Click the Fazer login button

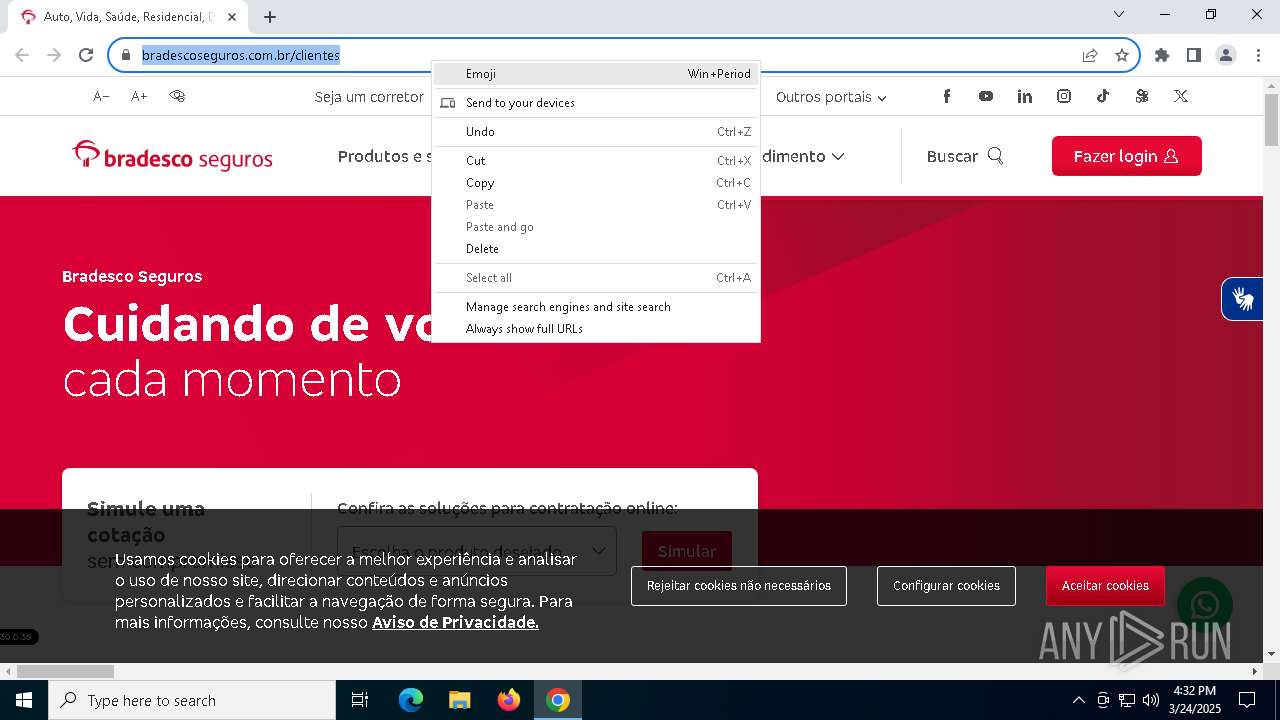click(x=1127, y=156)
